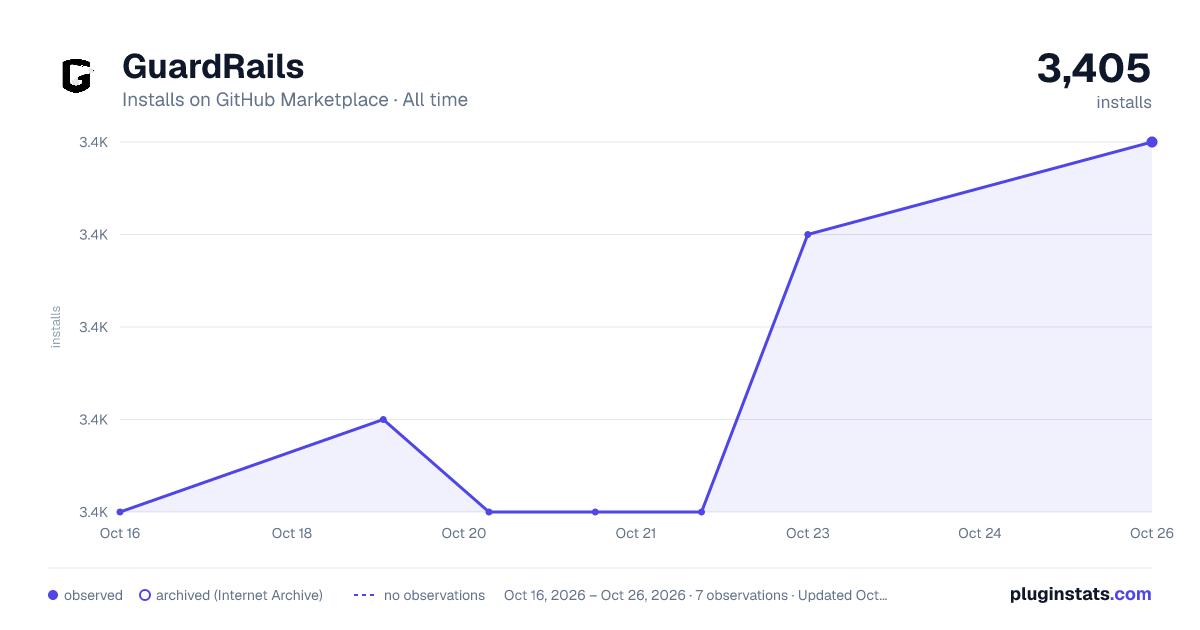
Task: Click the 'no observations' legend label
Action: [434, 595]
